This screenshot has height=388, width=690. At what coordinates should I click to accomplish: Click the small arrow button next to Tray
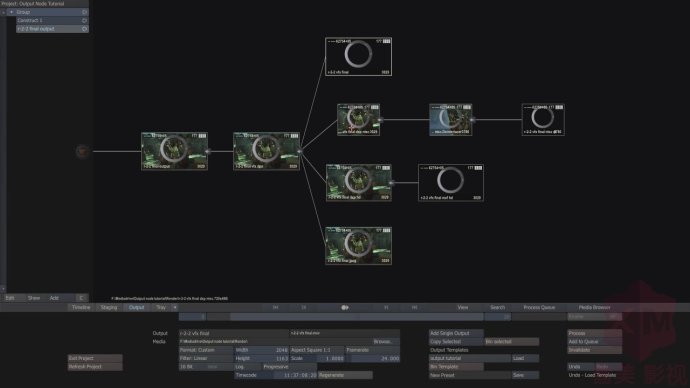point(175,307)
